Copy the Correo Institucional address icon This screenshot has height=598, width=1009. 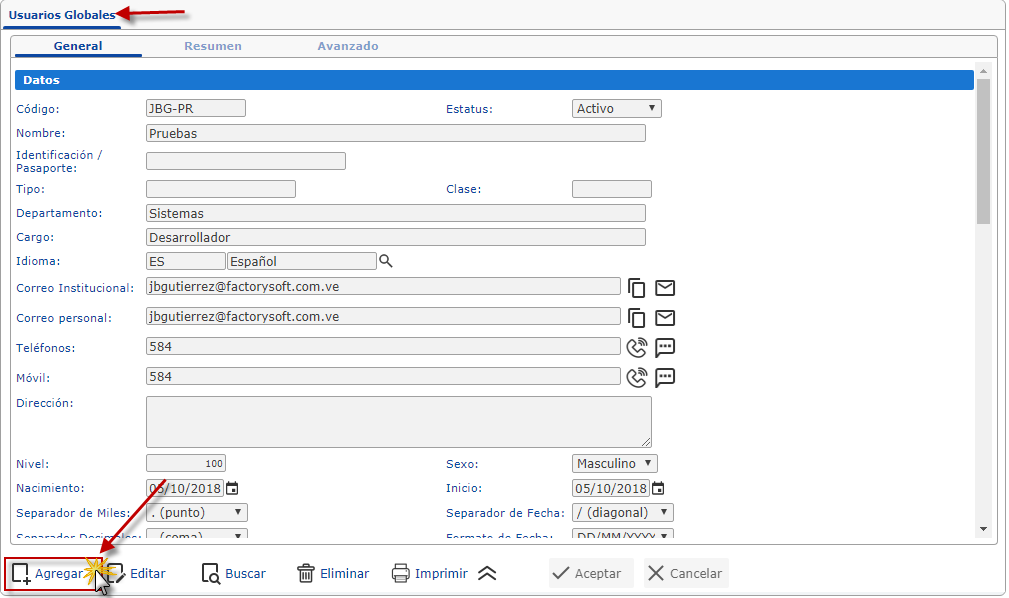(x=637, y=288)
